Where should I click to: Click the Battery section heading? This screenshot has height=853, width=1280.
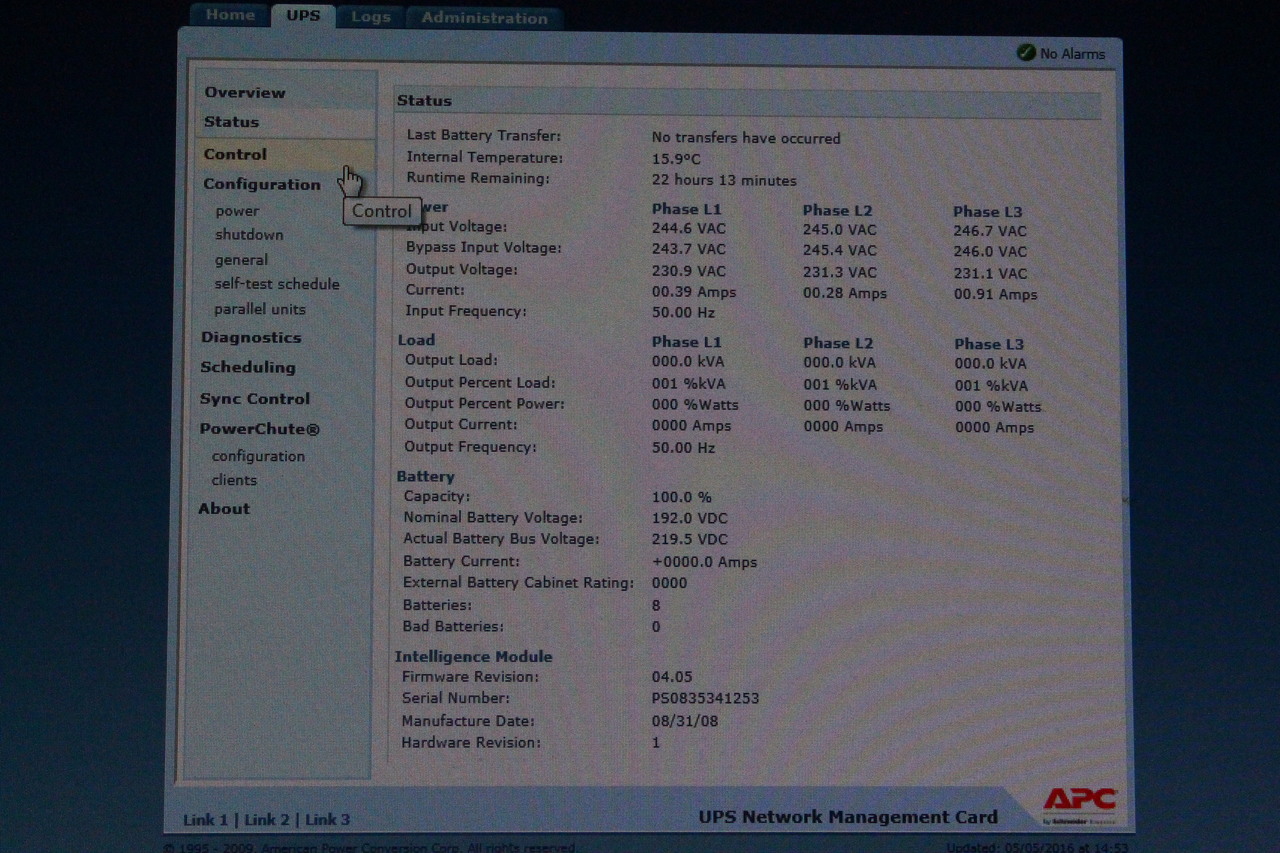pos(425,476)
